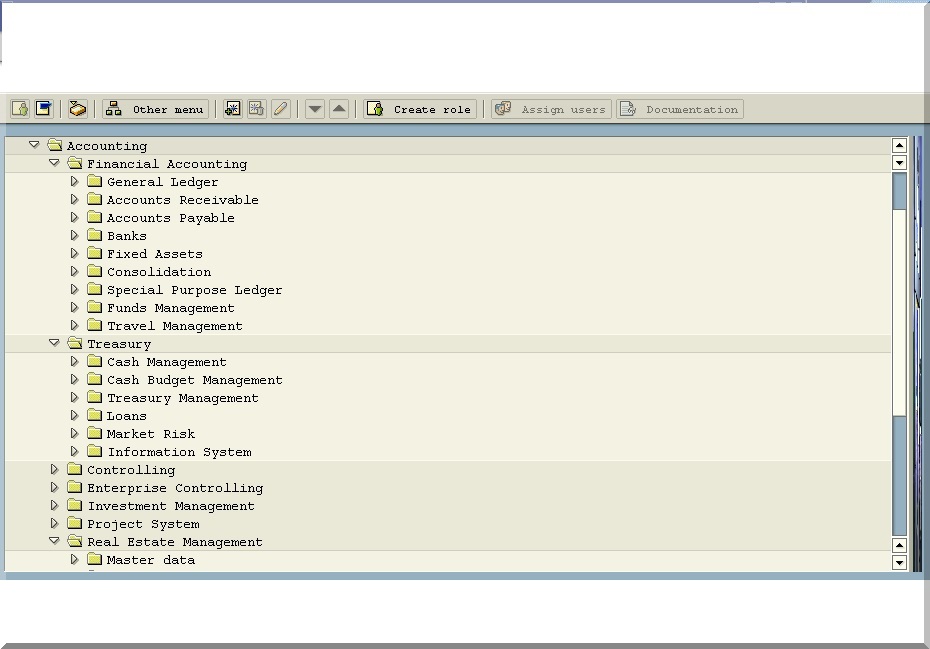Select the Controlling label
Image resolution: width=930 pixels, height=649 pixels.
(131, 470)
